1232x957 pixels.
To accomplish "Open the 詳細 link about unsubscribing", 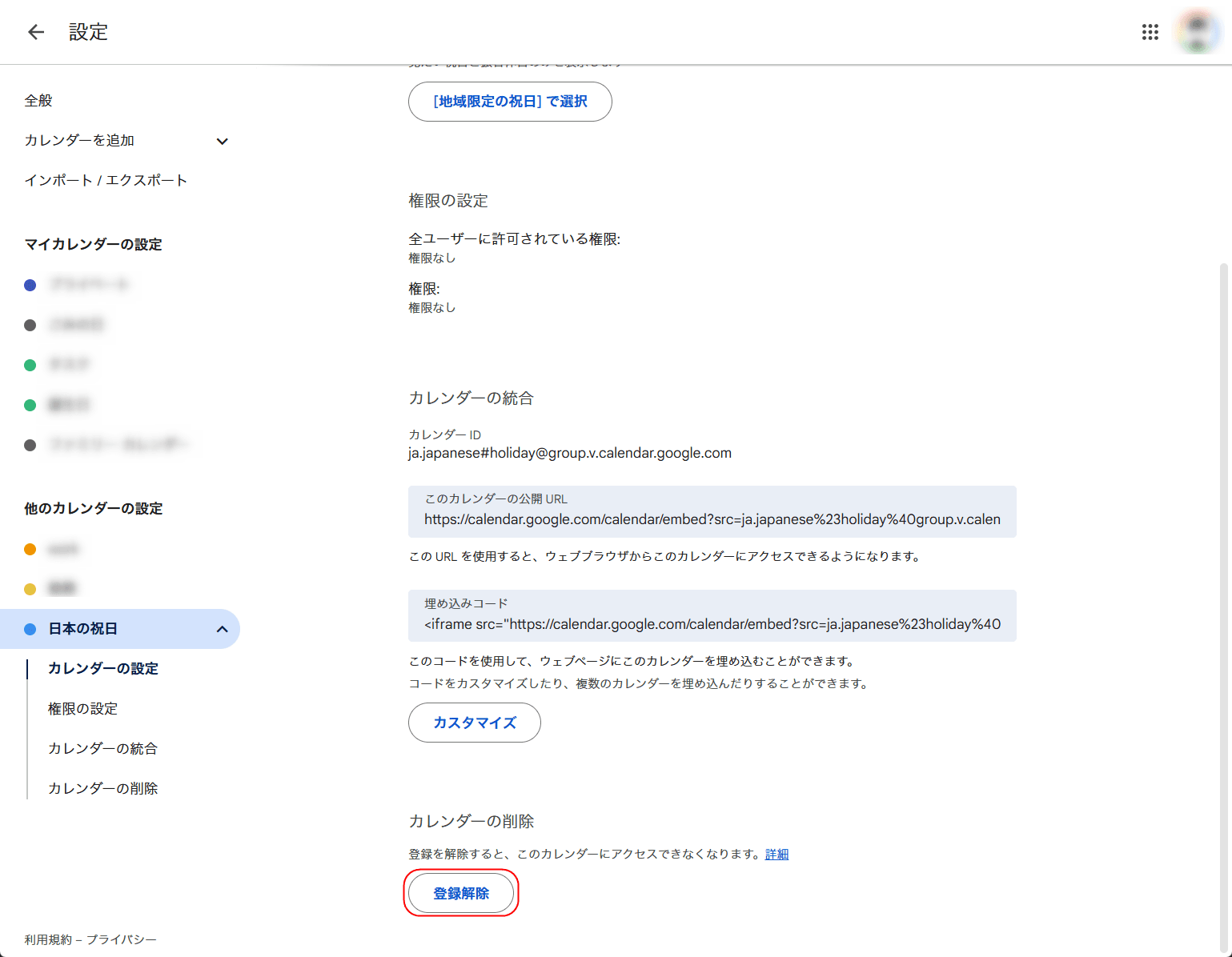I will tap(777, 854).
